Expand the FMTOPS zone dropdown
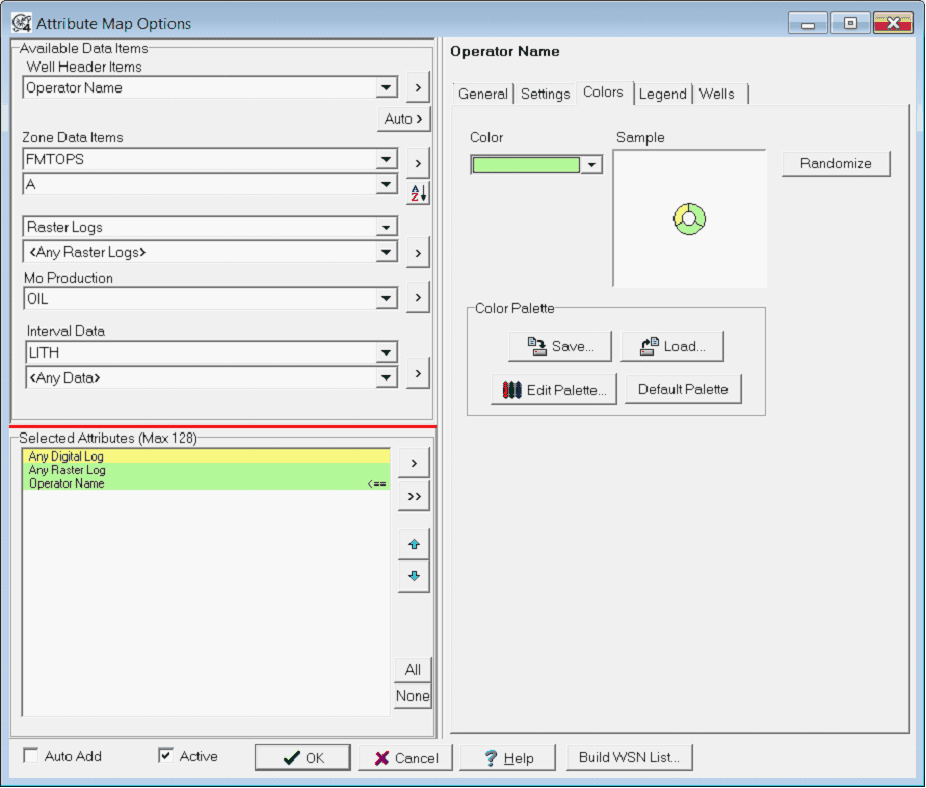Screen dimensions: 926x788 386,159
